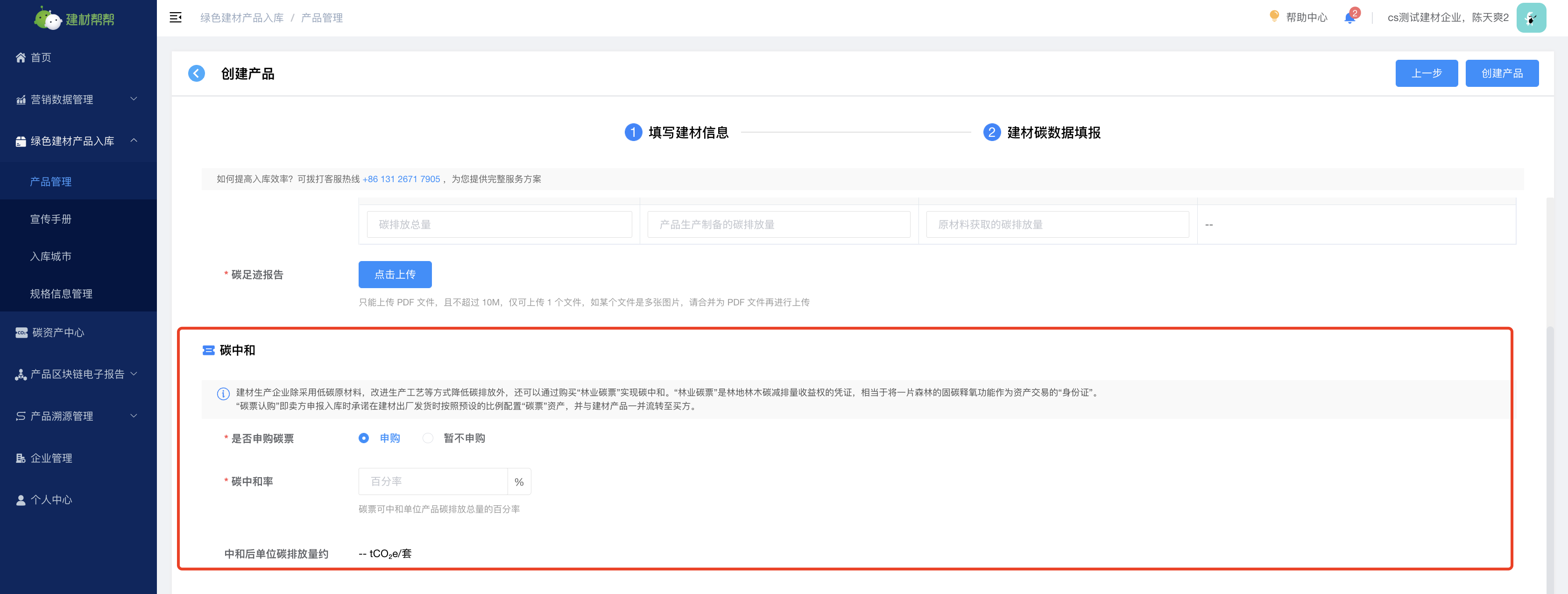Select the 申购 radio option
The image size is (1568, 594).
point(364,438)
